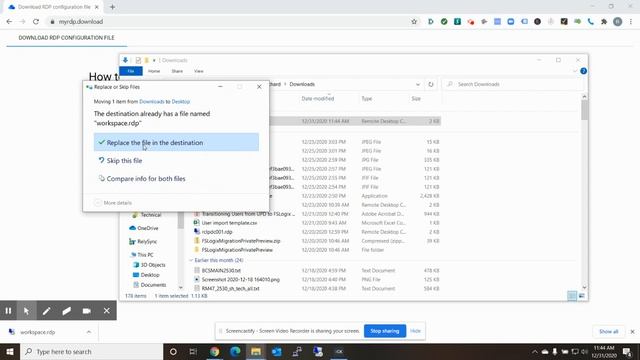This screenshot has width=640, height=360.
Task: Click the Desktop link in the dialog
Action: tap(180, 102)
